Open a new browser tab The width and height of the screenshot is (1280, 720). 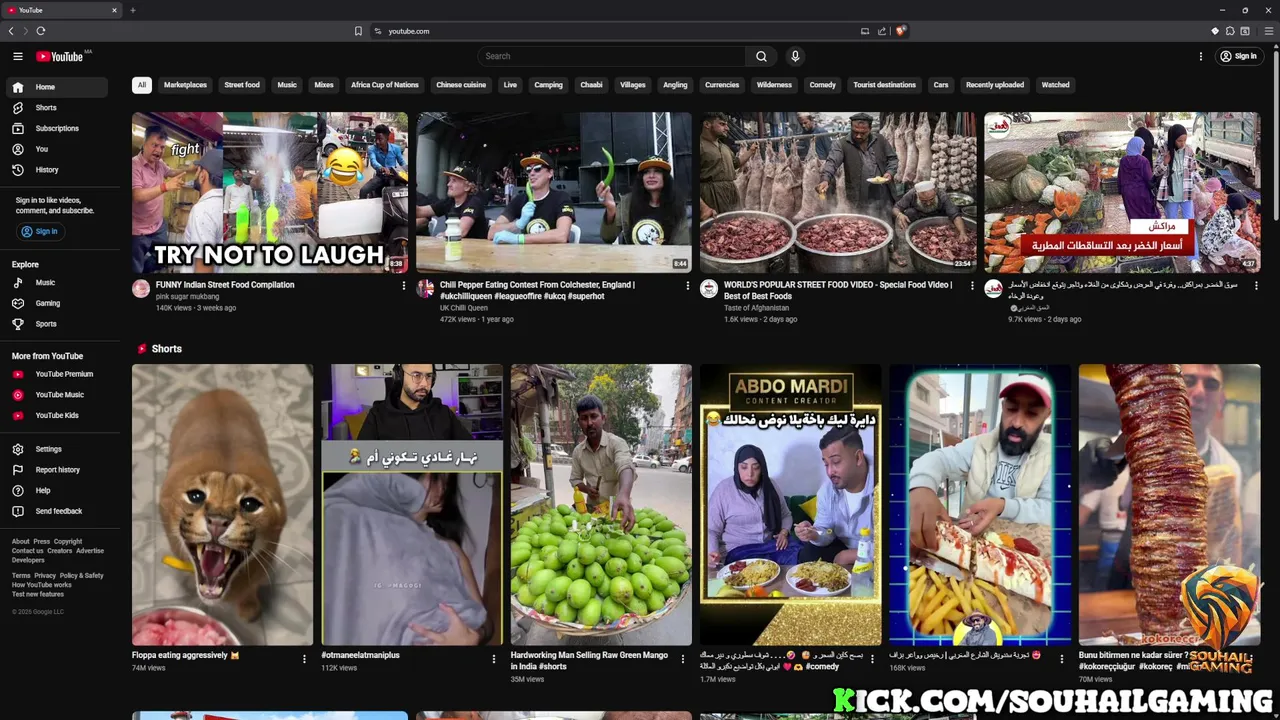pyautogui.click(x=132, y=10)
